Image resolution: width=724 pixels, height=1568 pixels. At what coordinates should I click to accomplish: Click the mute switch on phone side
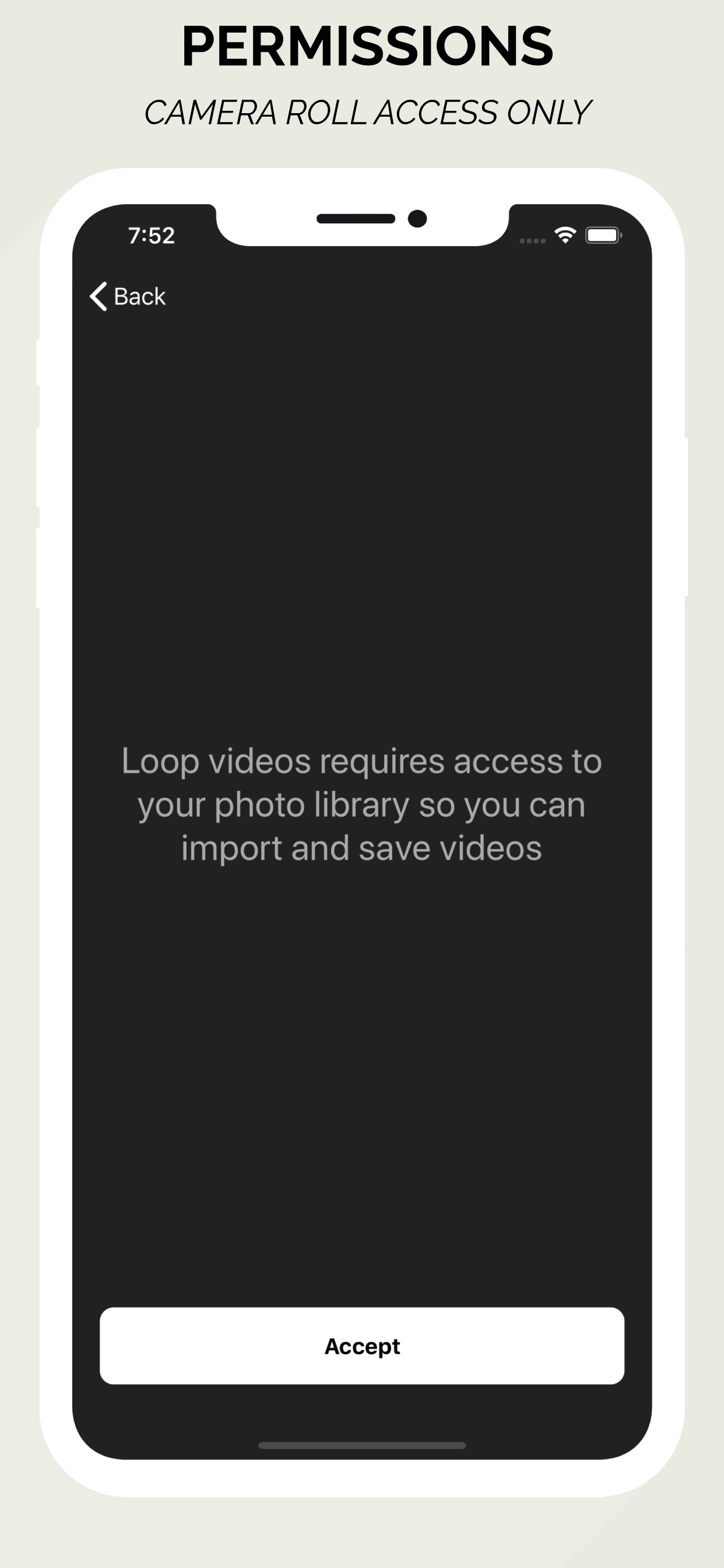click(x=38, y=362)
